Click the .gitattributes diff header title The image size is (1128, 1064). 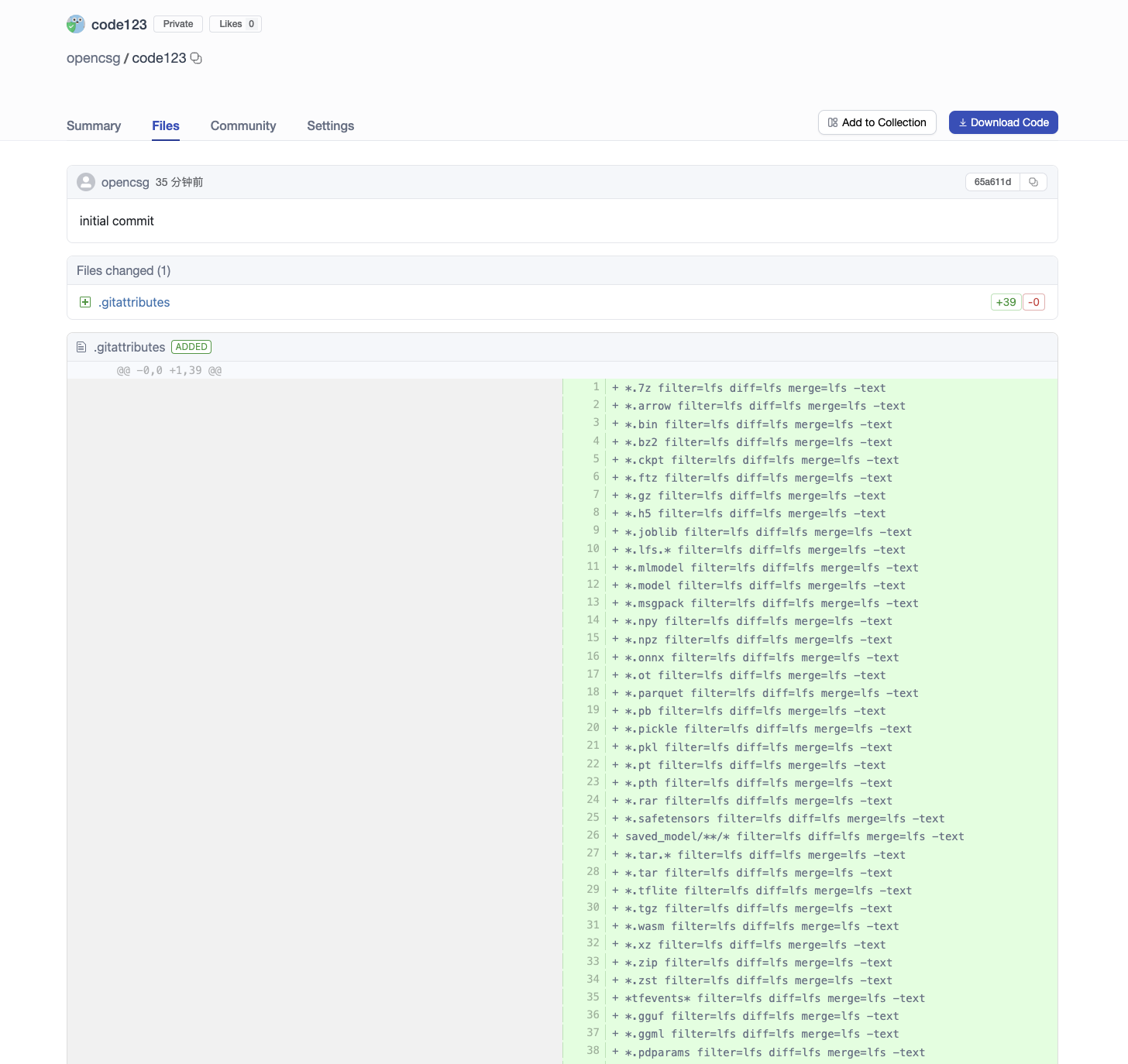click(129, 347)
